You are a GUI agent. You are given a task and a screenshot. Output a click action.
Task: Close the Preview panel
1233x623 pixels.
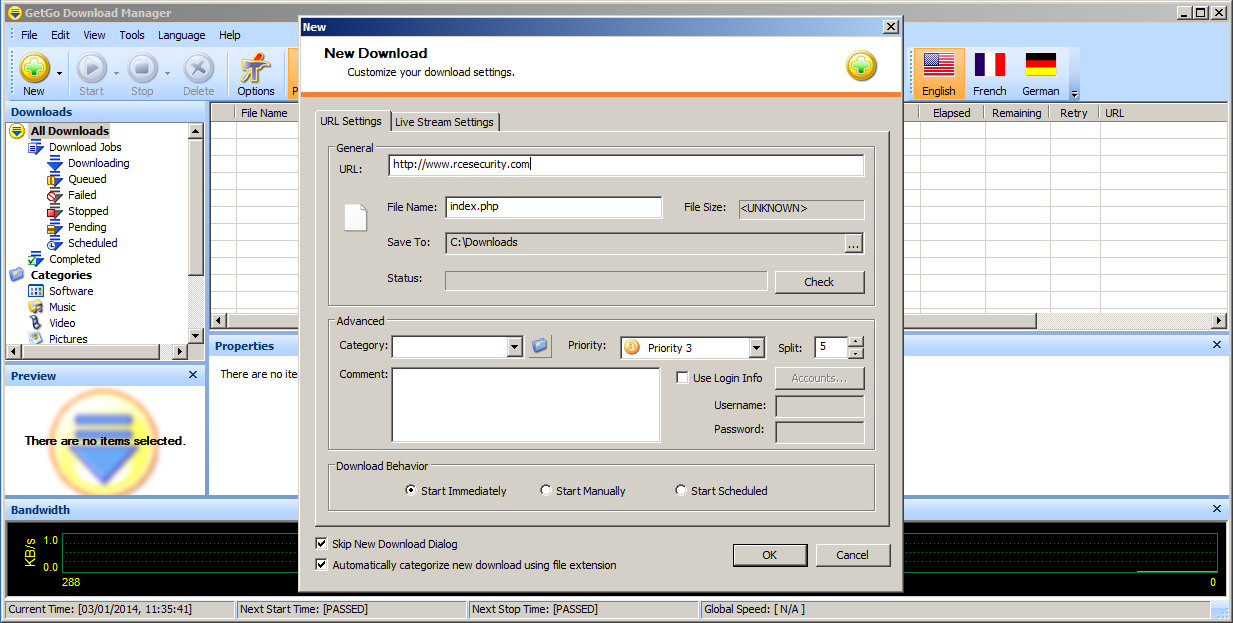click(x=193, y=375)
